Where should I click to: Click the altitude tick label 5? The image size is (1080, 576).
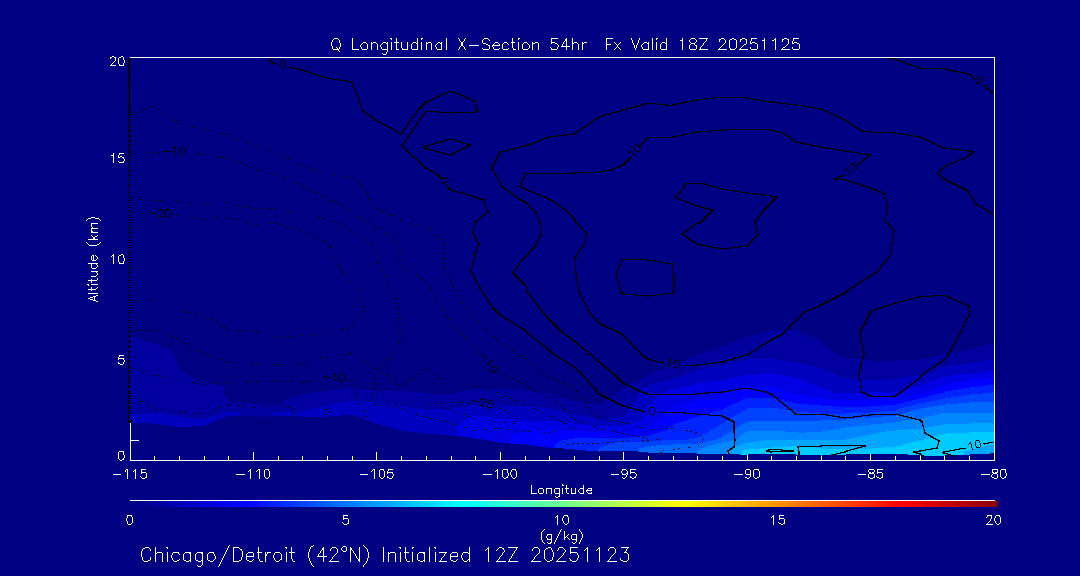point(120,360)
